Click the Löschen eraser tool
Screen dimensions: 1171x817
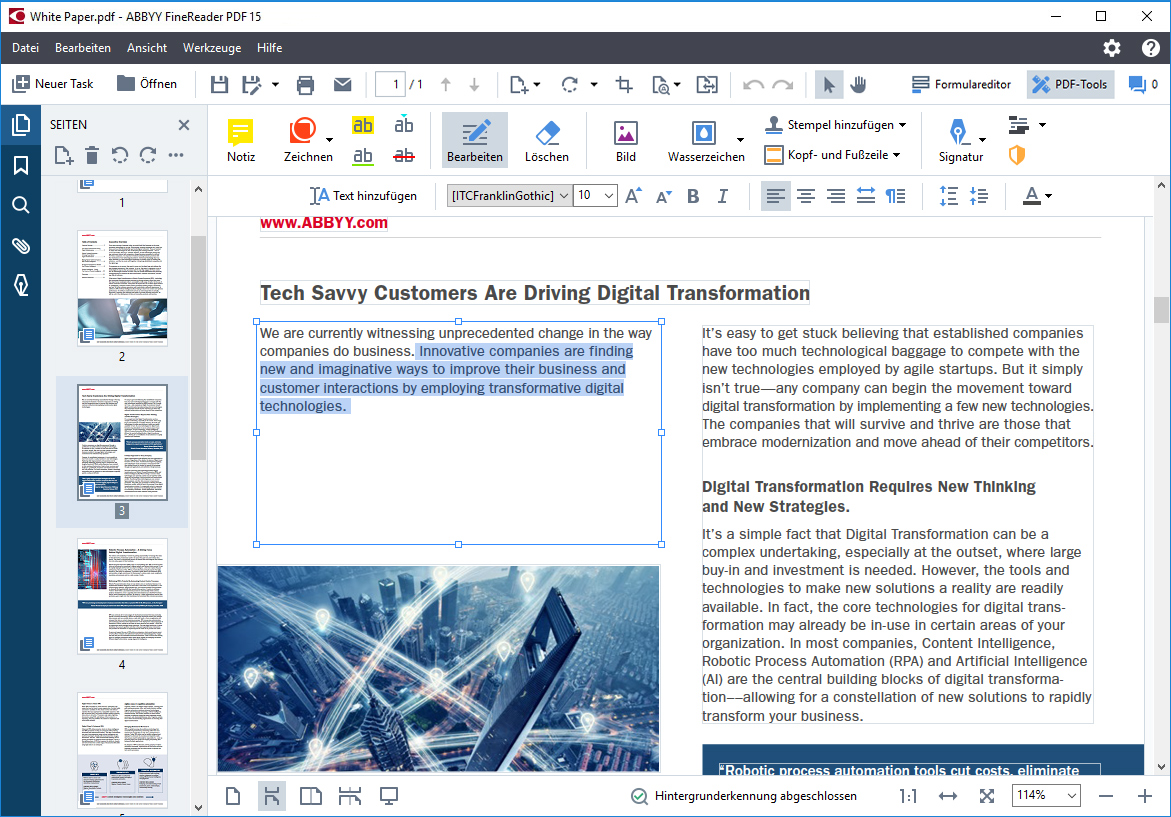[547, 140]
